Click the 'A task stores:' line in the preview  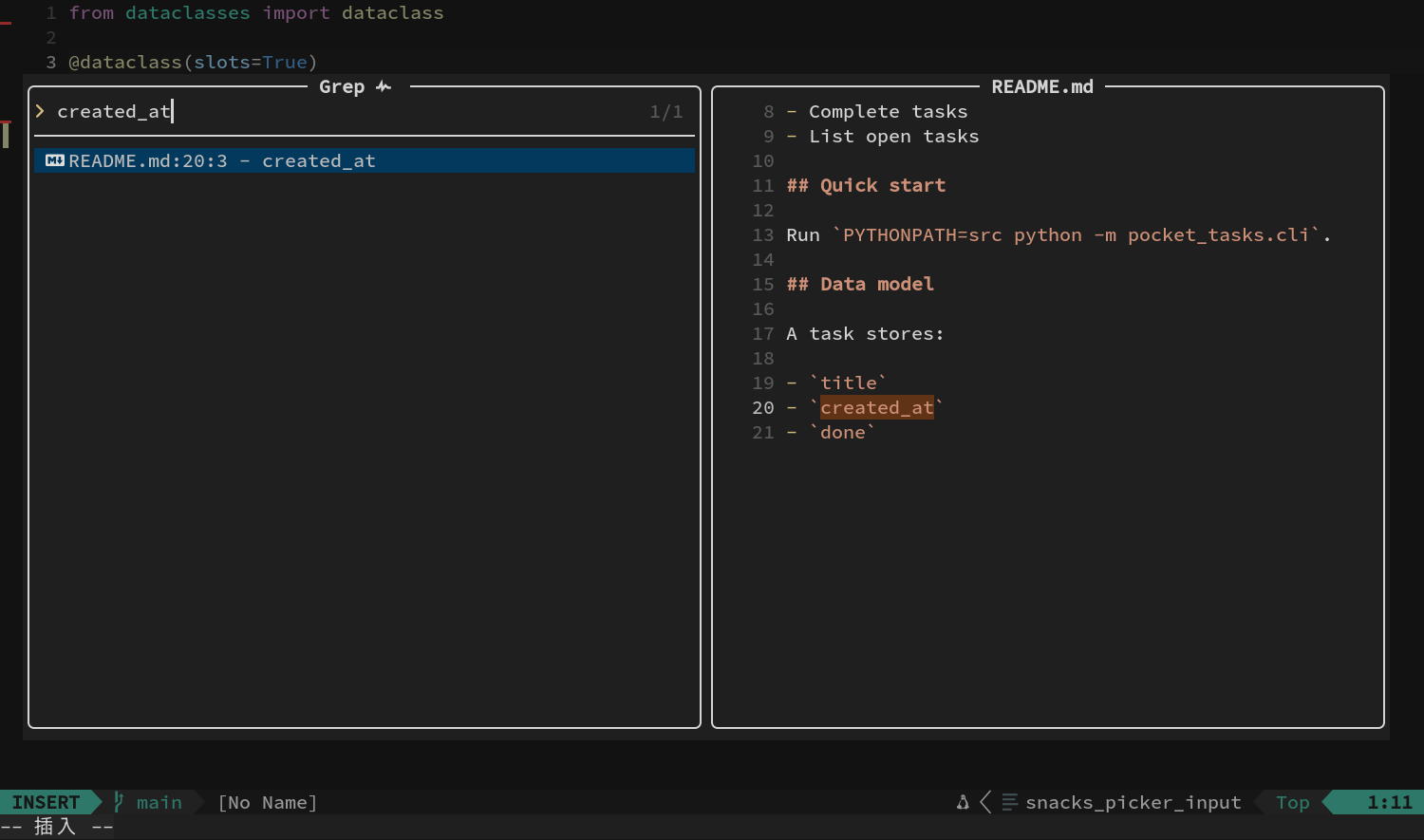865,333
